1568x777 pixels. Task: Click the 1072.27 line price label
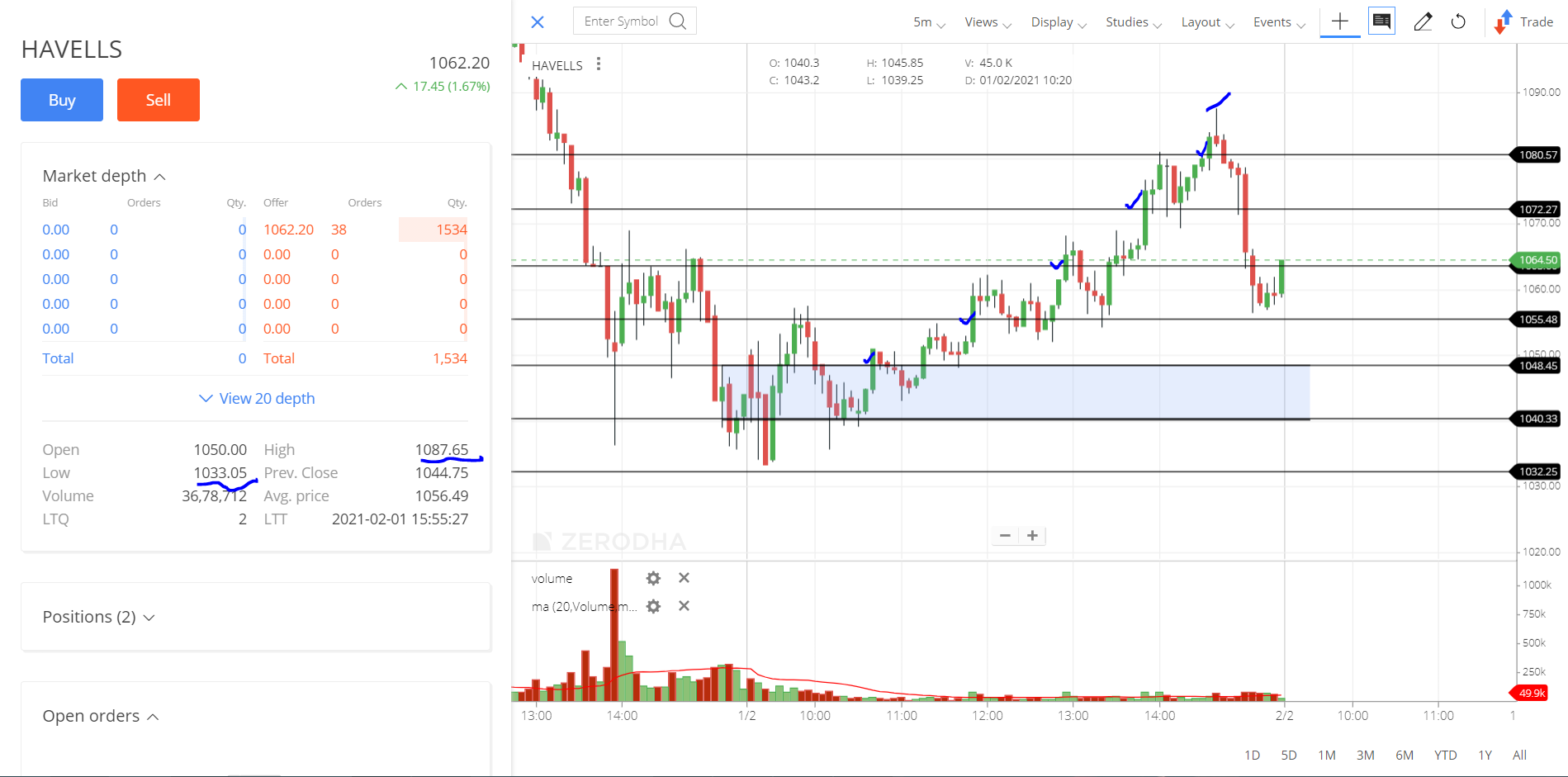pos(1537,209)
